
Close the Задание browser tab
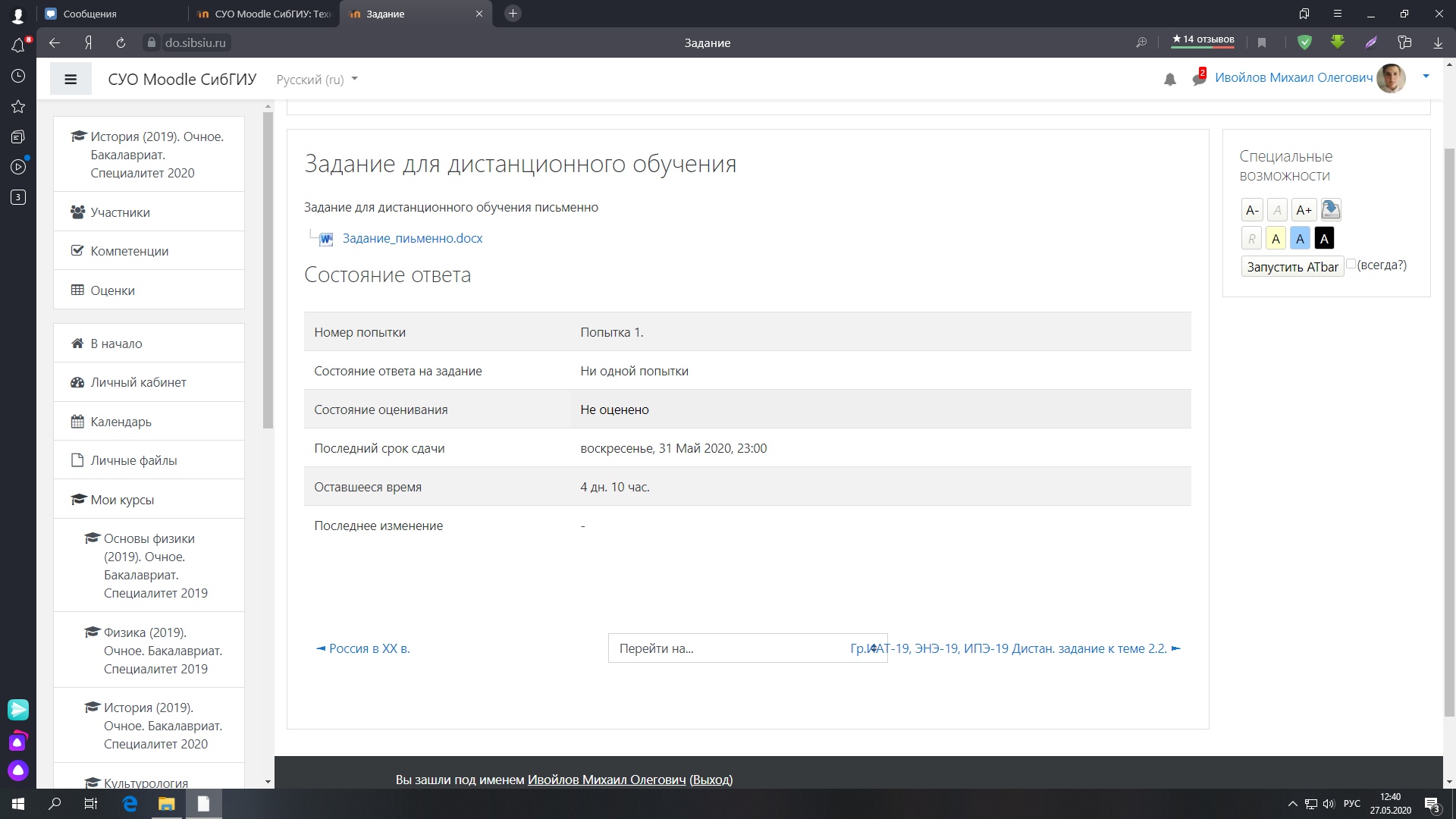pyautogui.click(x=479, y=14)
